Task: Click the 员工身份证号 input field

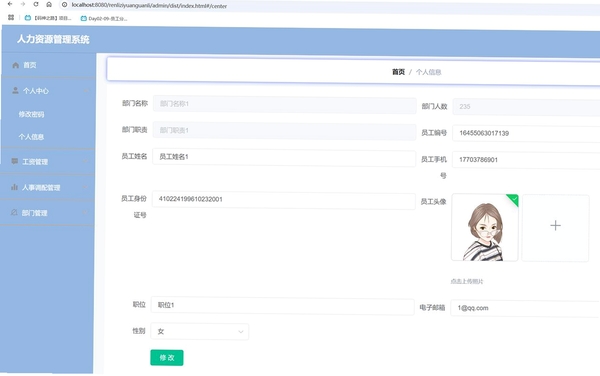Action: pos(284,200)
